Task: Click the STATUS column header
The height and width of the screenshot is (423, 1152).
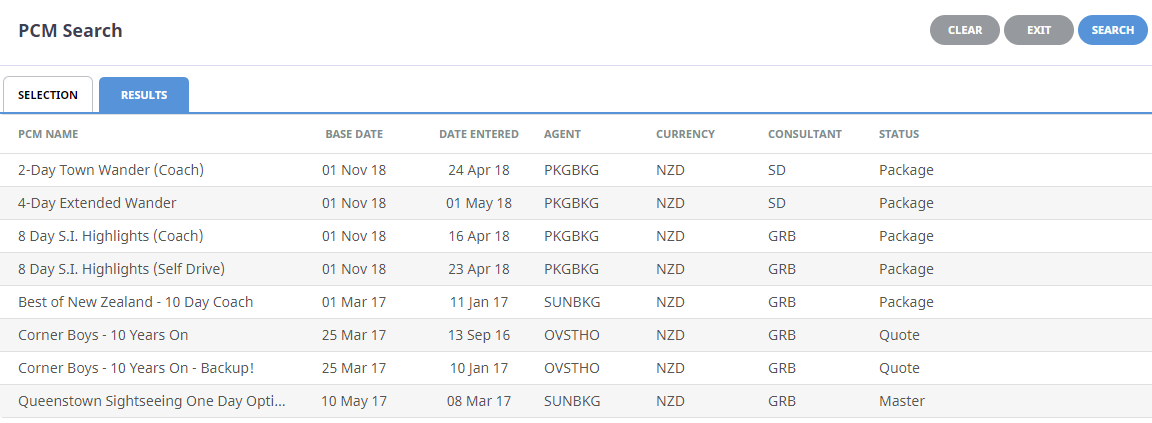Action: pyautogui.click(x=899, y=134)
